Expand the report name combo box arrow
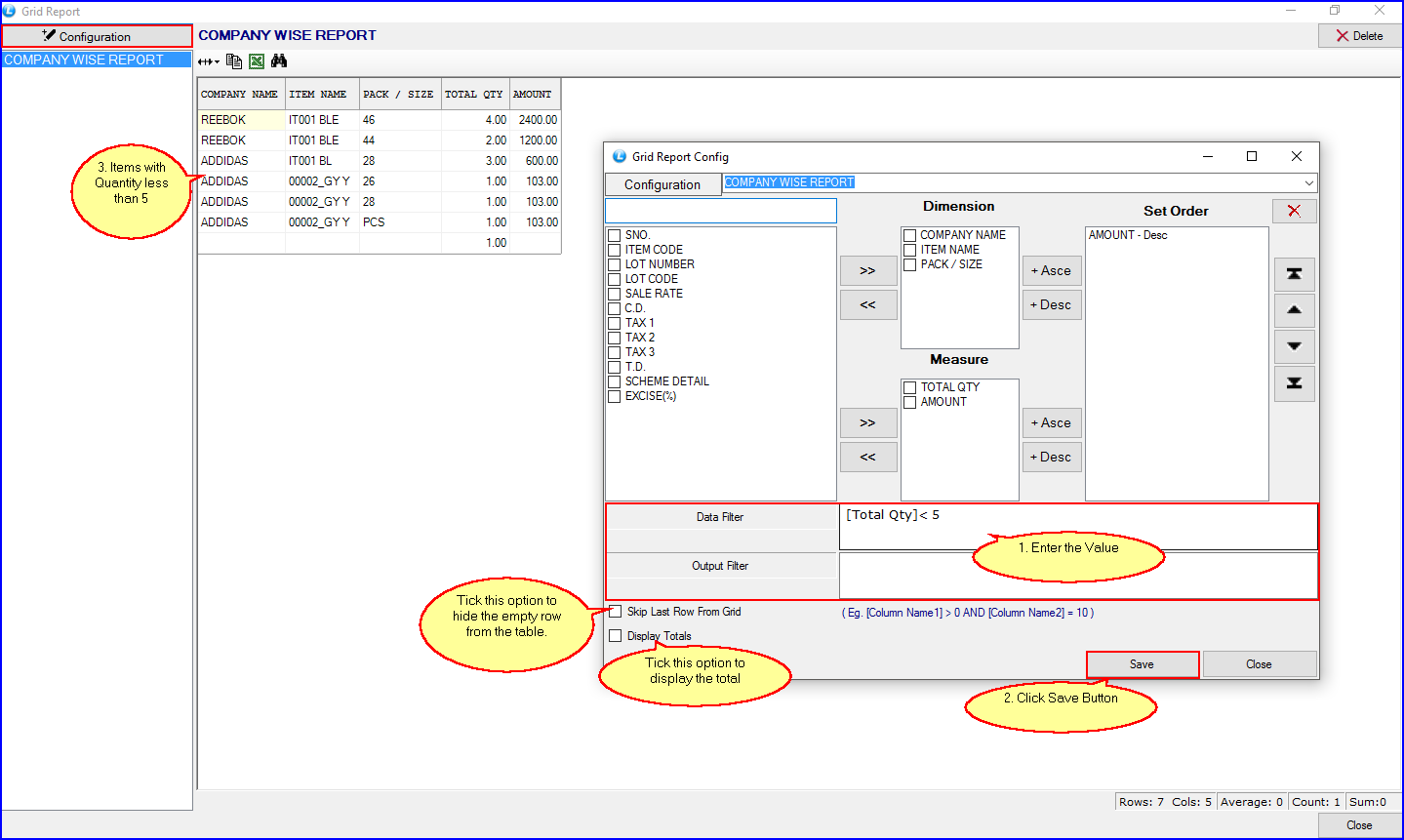Viewport: 1404px width, 840px height. click(1308, 182)
